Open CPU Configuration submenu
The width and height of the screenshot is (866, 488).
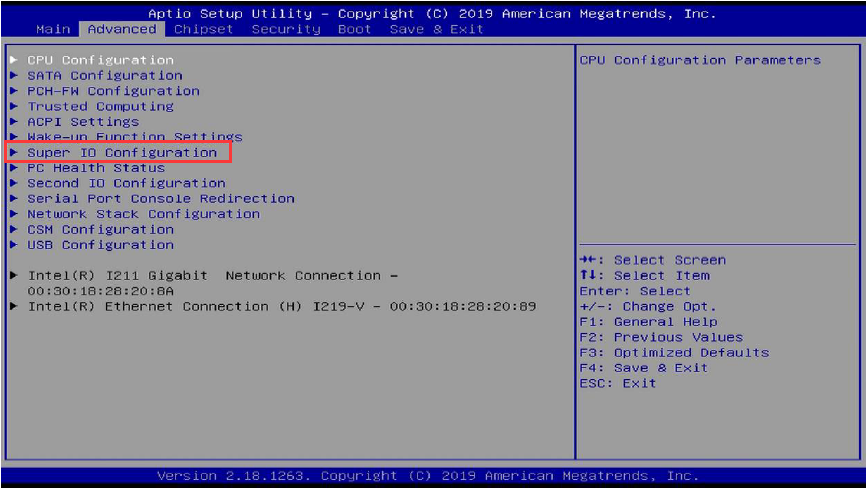coord(100,60)
